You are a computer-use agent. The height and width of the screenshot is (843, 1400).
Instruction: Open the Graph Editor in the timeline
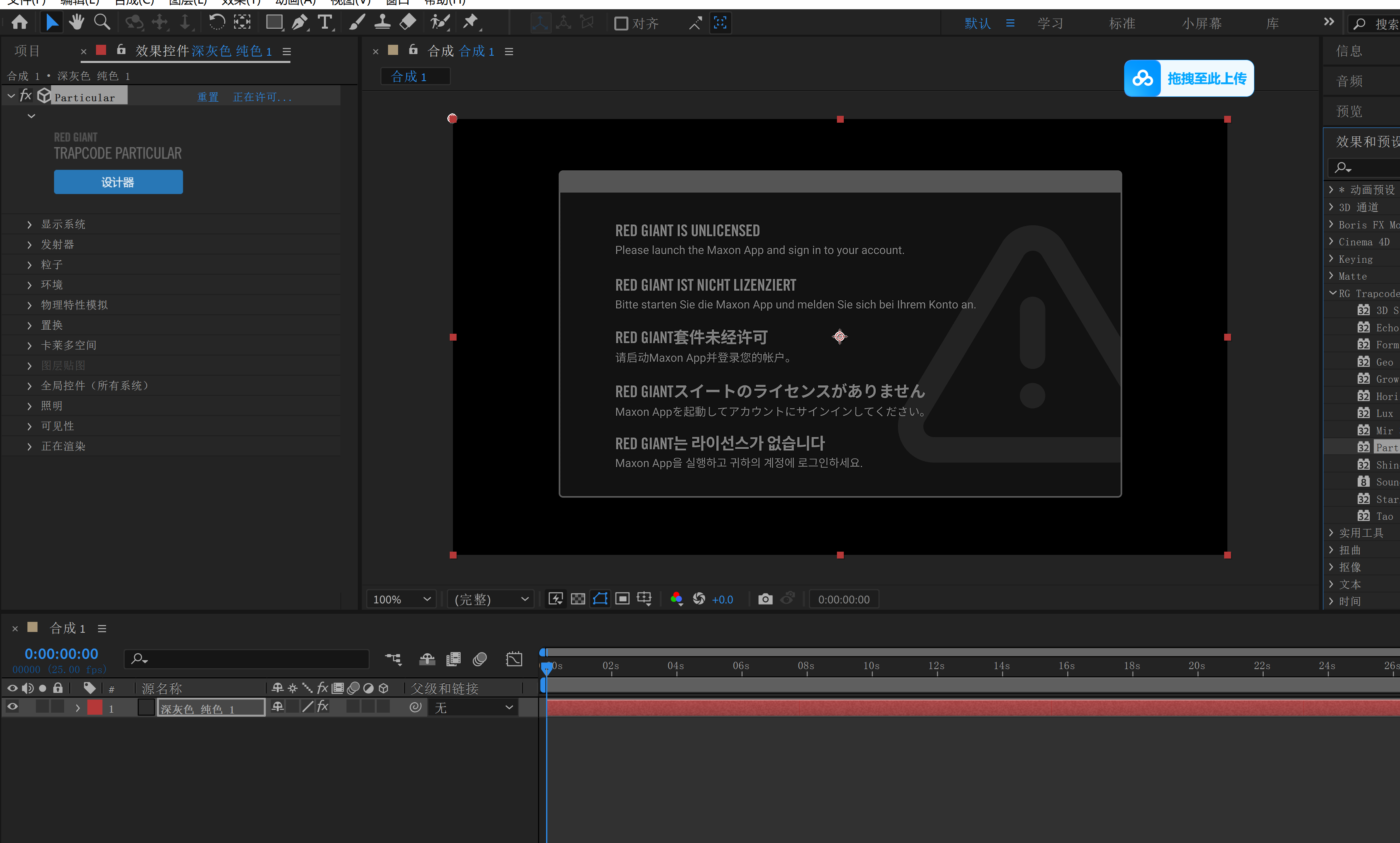[x=514, y=659]
